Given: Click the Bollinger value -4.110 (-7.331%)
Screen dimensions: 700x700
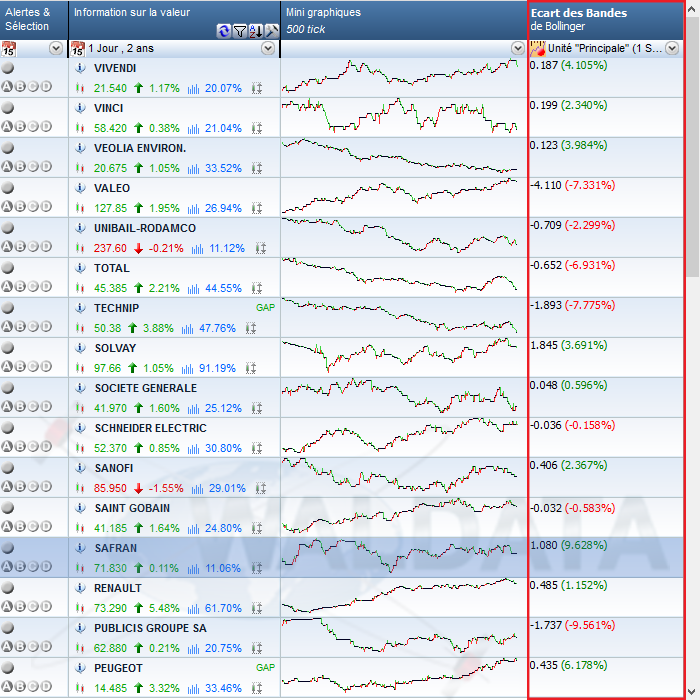Looking at the screenshot, I should point(572,185).
